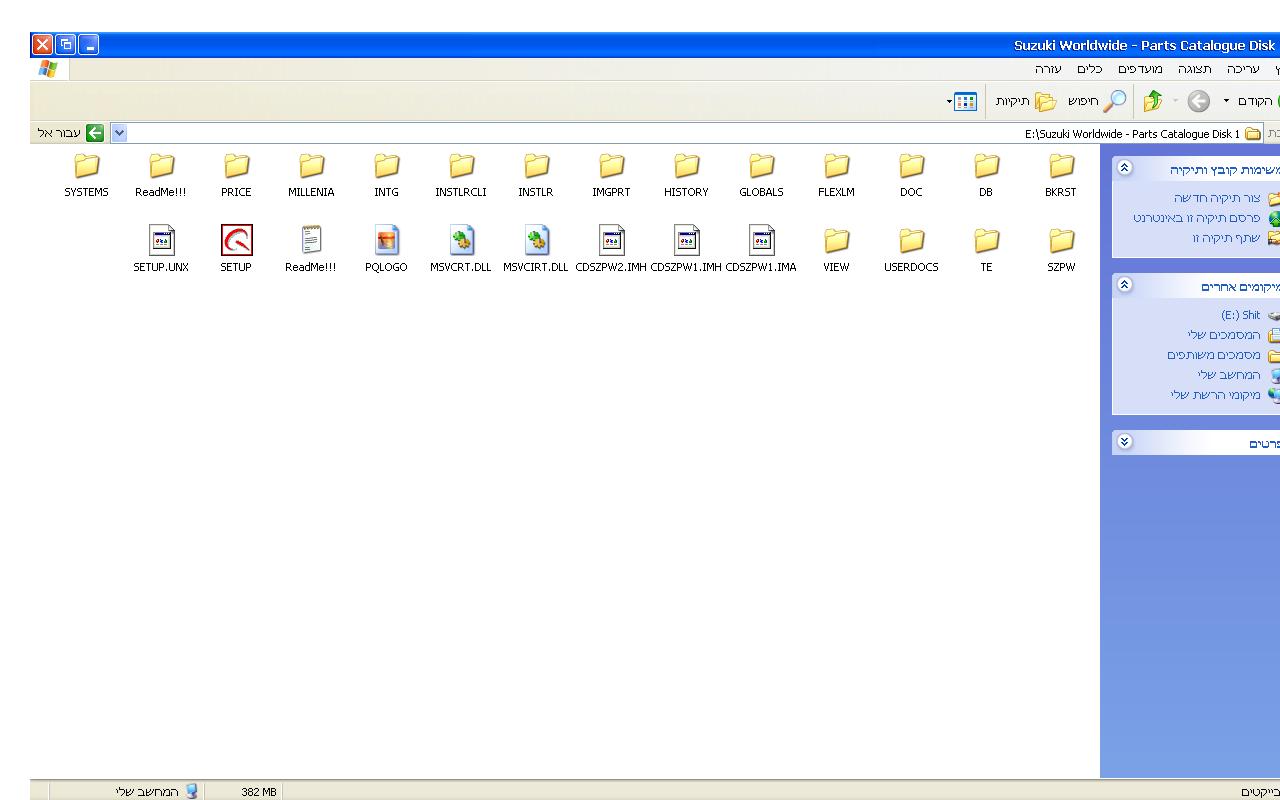Click the search (חיפוש) toolbar button

pyautogui.click(x=1098, y=101)
